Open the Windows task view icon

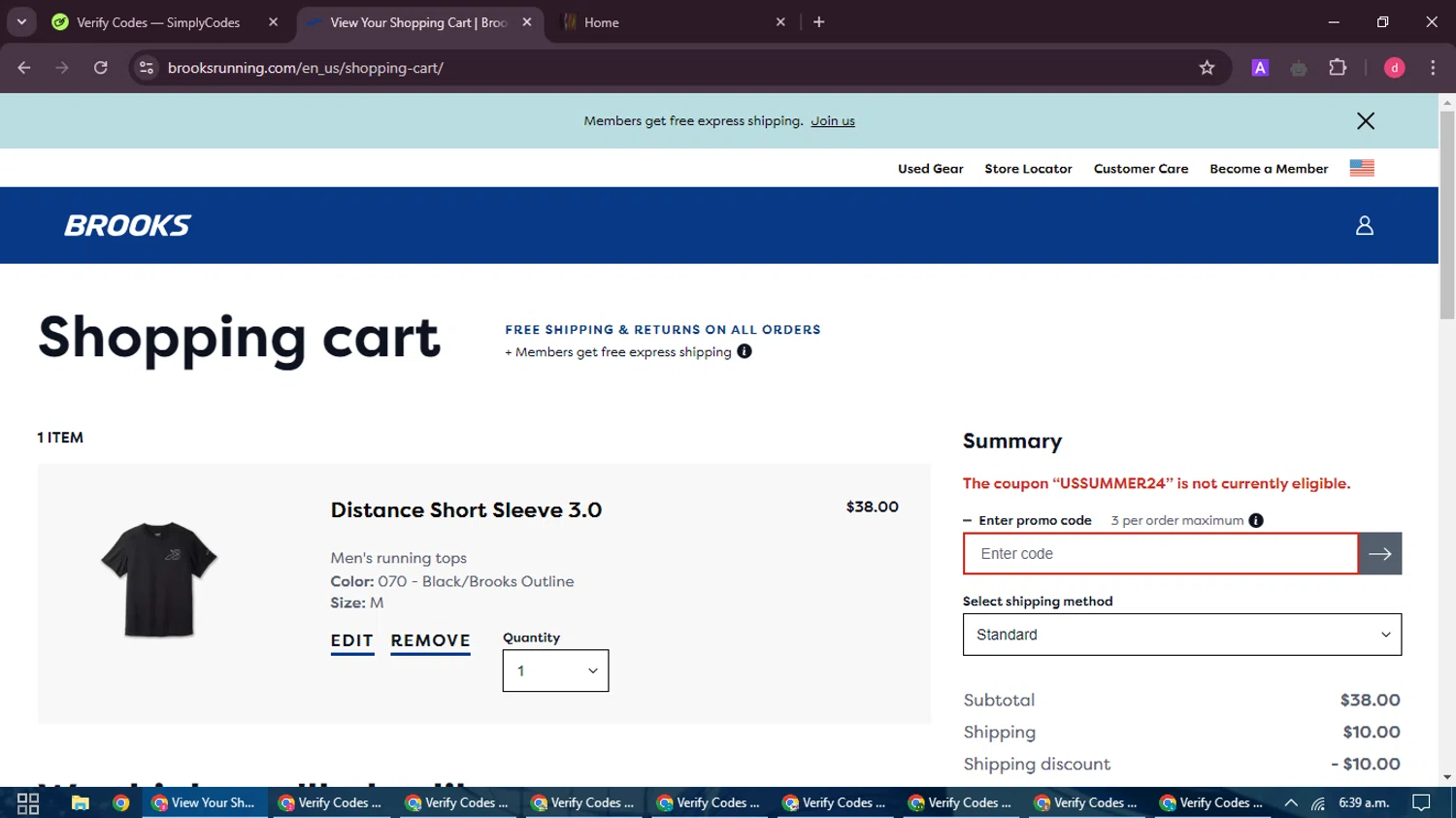pyautogui.click(x=28, y=803)
